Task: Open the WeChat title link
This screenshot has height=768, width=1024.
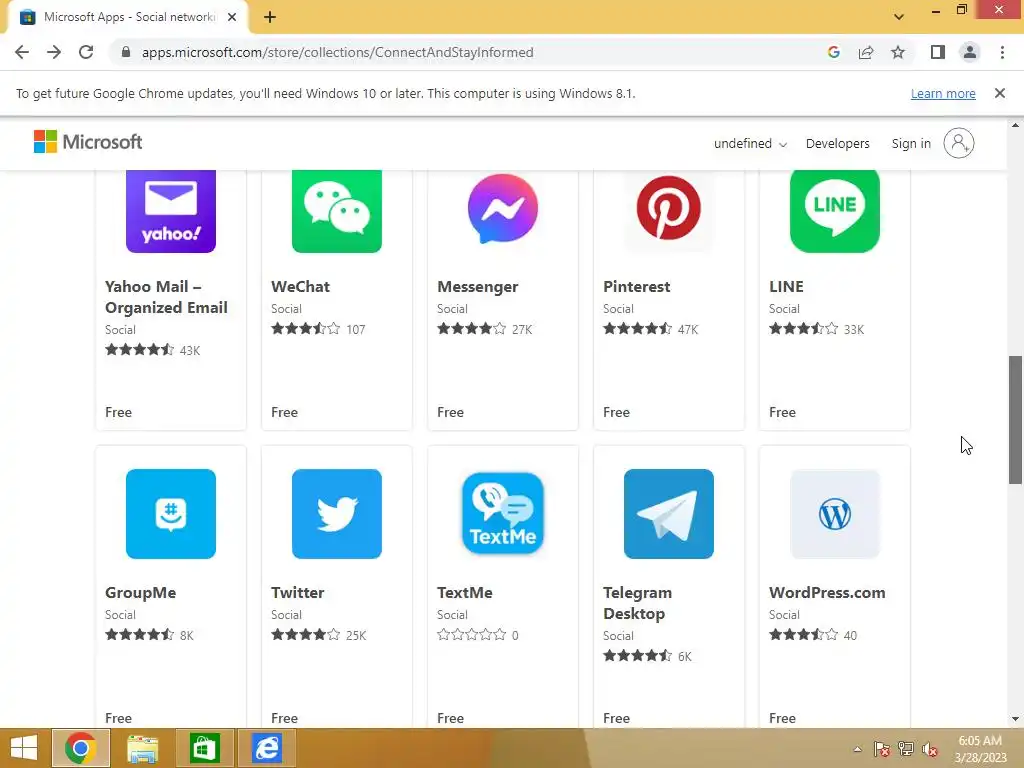Action: (300, 287)
